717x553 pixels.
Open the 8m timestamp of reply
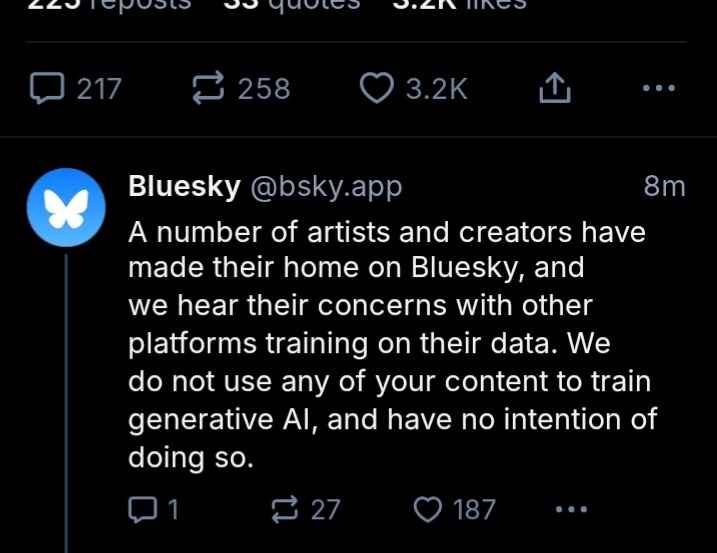click(664, 187)
